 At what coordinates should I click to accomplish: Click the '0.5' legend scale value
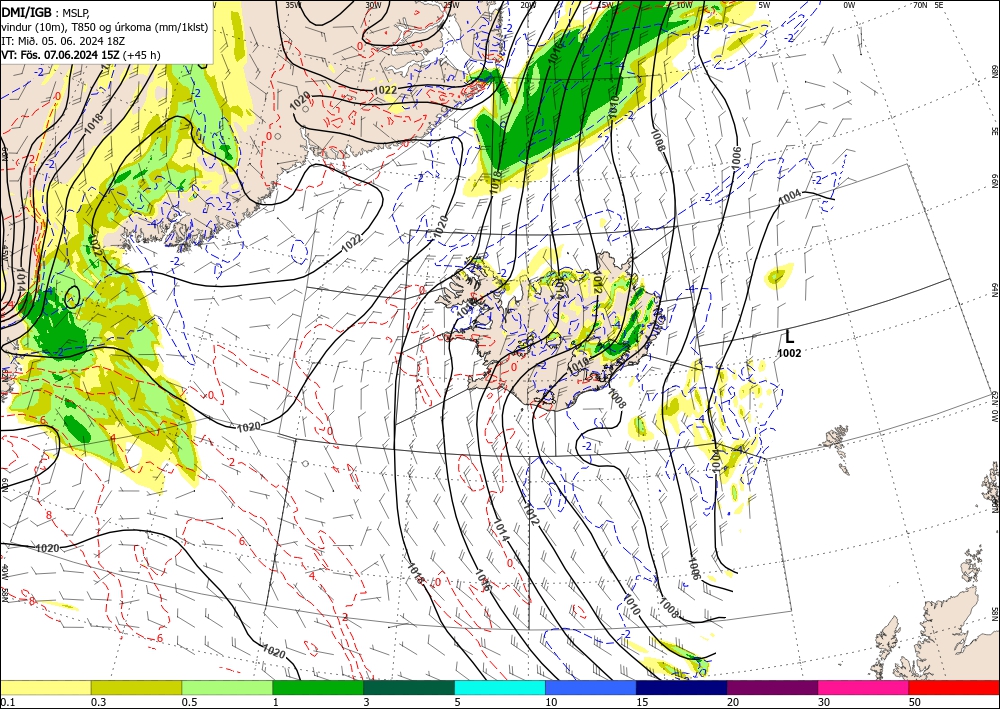(x=188, y=702)
